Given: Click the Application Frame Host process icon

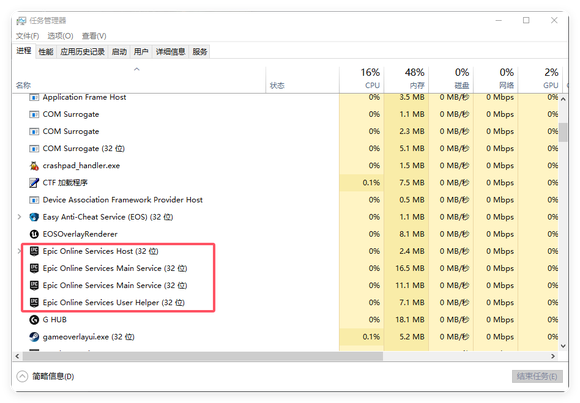Looking at the screenshot, I should pyautogui.click(x=34, y=97).
